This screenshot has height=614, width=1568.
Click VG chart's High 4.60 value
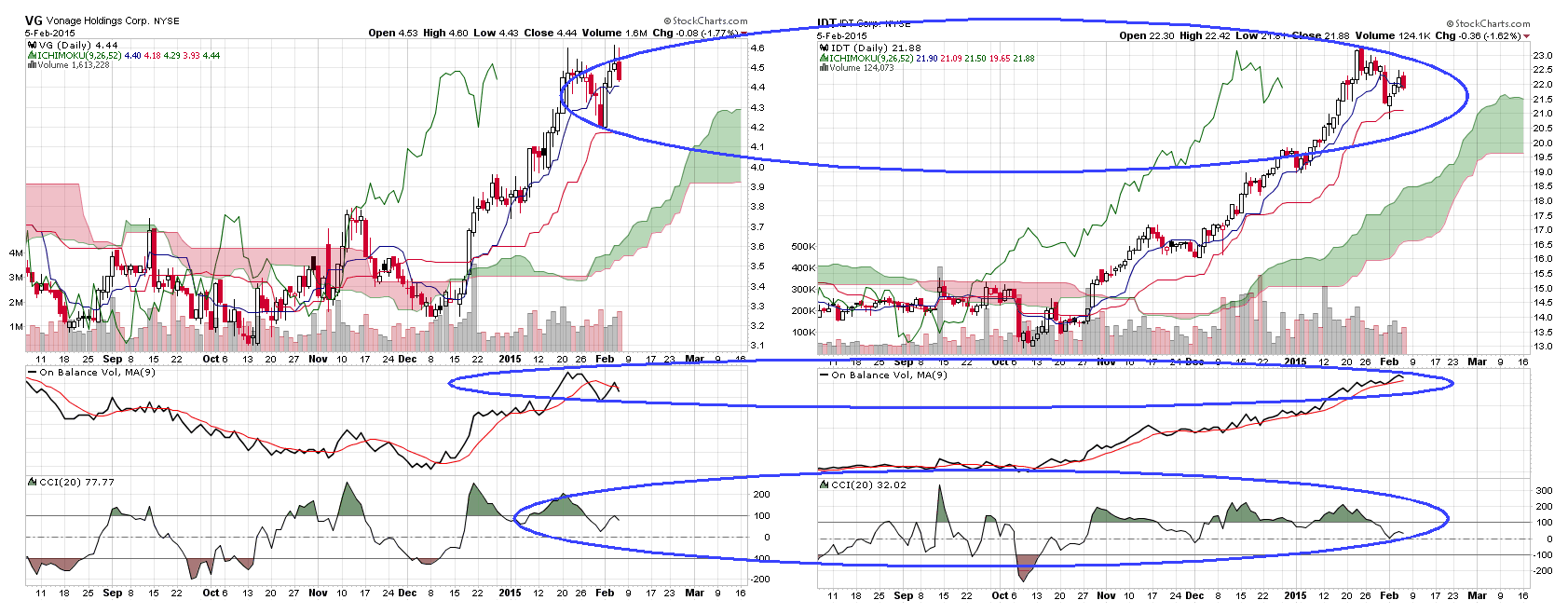(x=445, y=33)
